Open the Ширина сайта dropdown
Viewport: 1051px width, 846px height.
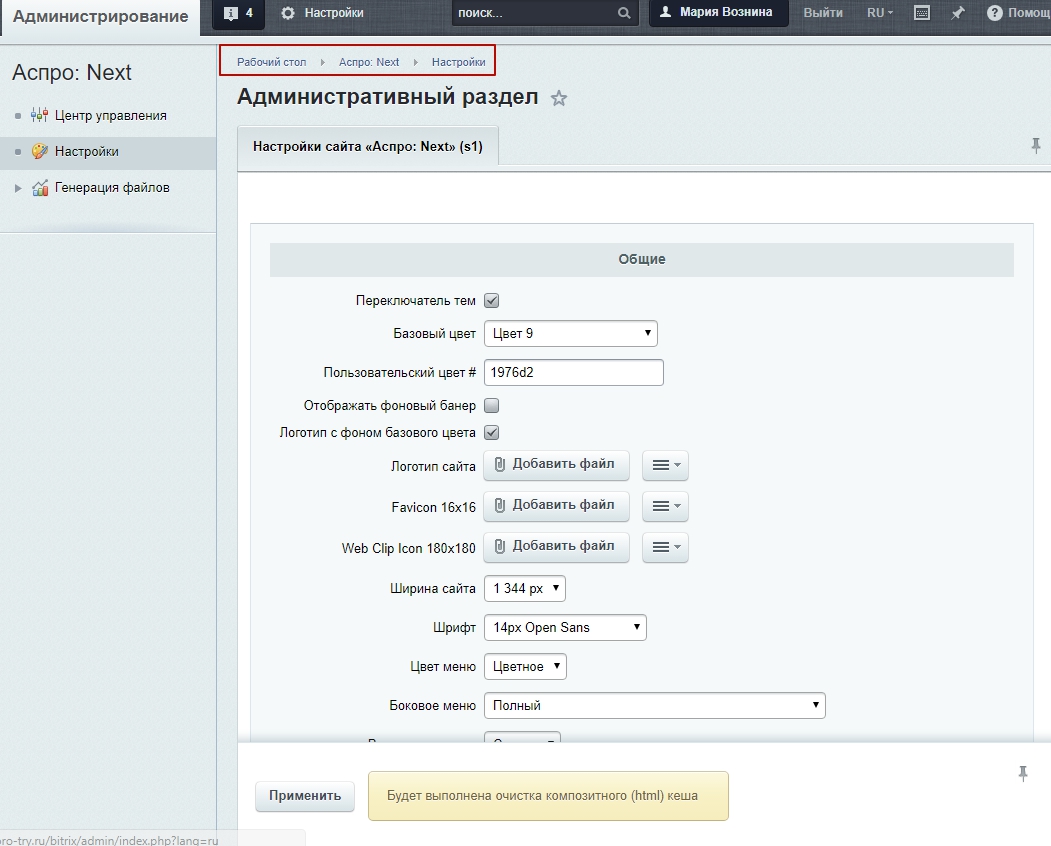pyautogui.click(x=525, y=589)
